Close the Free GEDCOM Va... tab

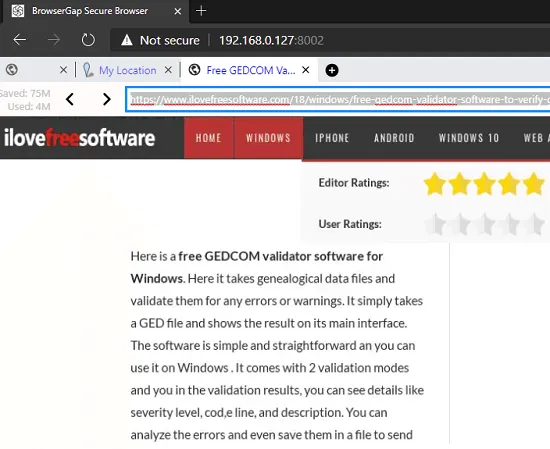point(306,70)
